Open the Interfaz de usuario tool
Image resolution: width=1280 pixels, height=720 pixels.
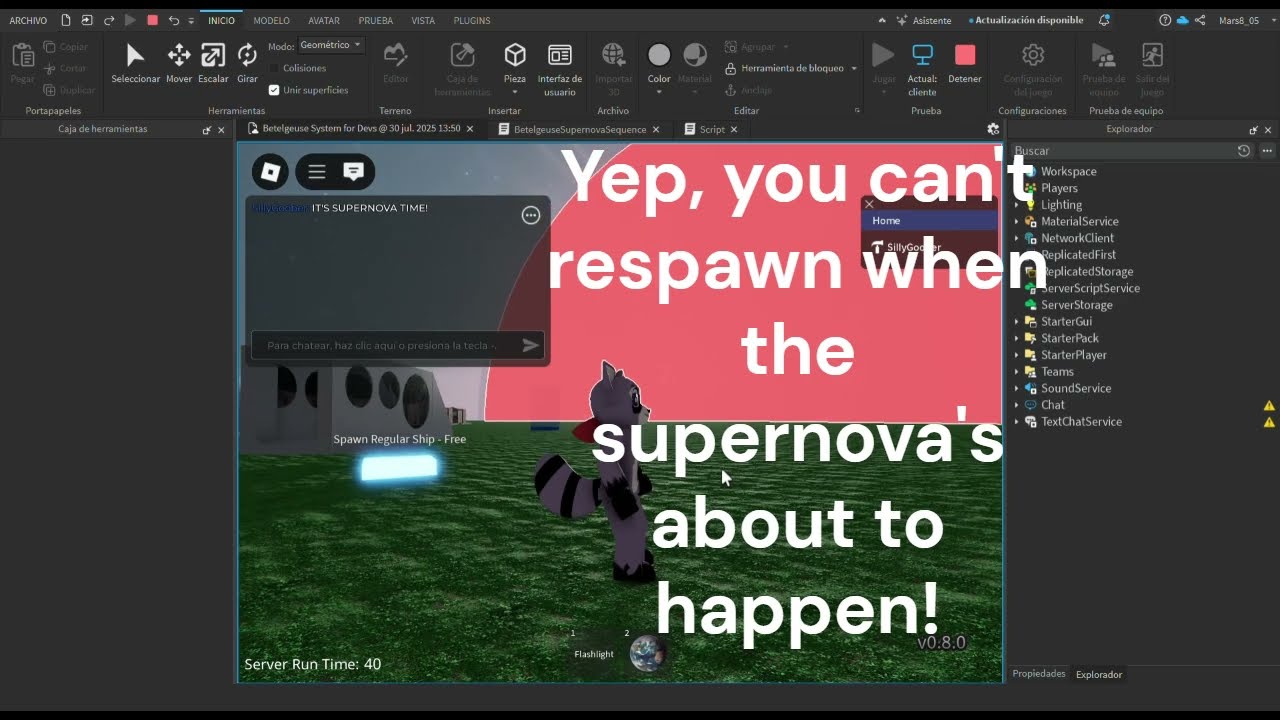pyautogui.click(x=560, y=68)
